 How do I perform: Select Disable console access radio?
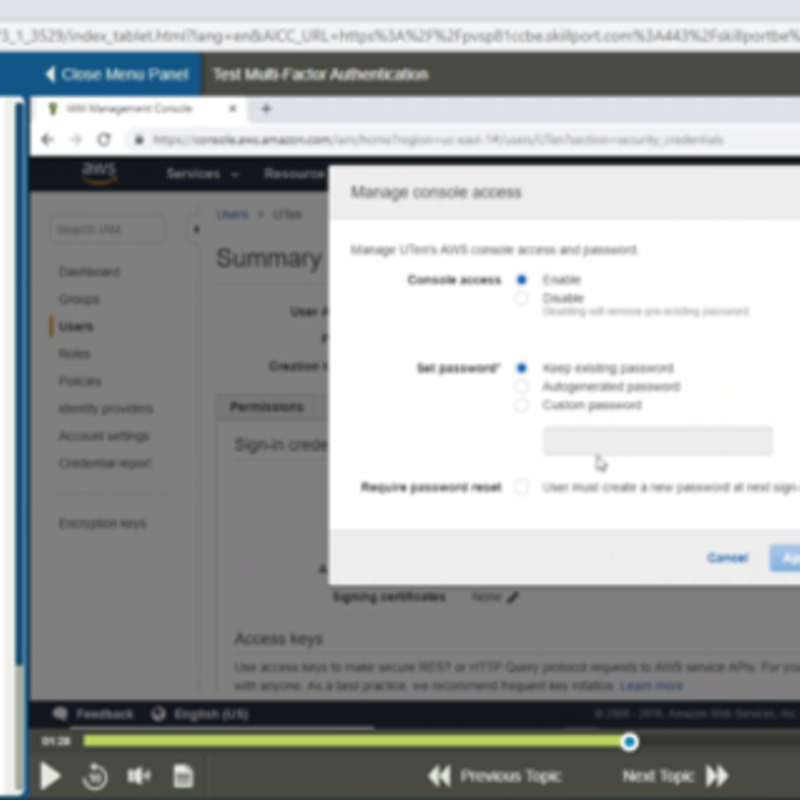(521, 298)
